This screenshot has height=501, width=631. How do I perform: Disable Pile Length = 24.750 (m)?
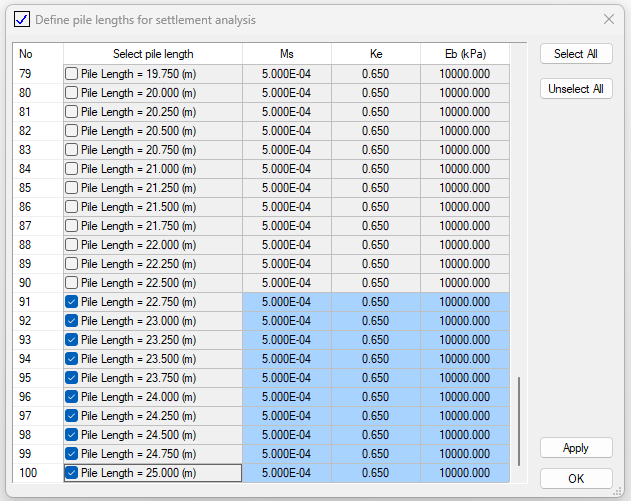[x=71, y=454]
